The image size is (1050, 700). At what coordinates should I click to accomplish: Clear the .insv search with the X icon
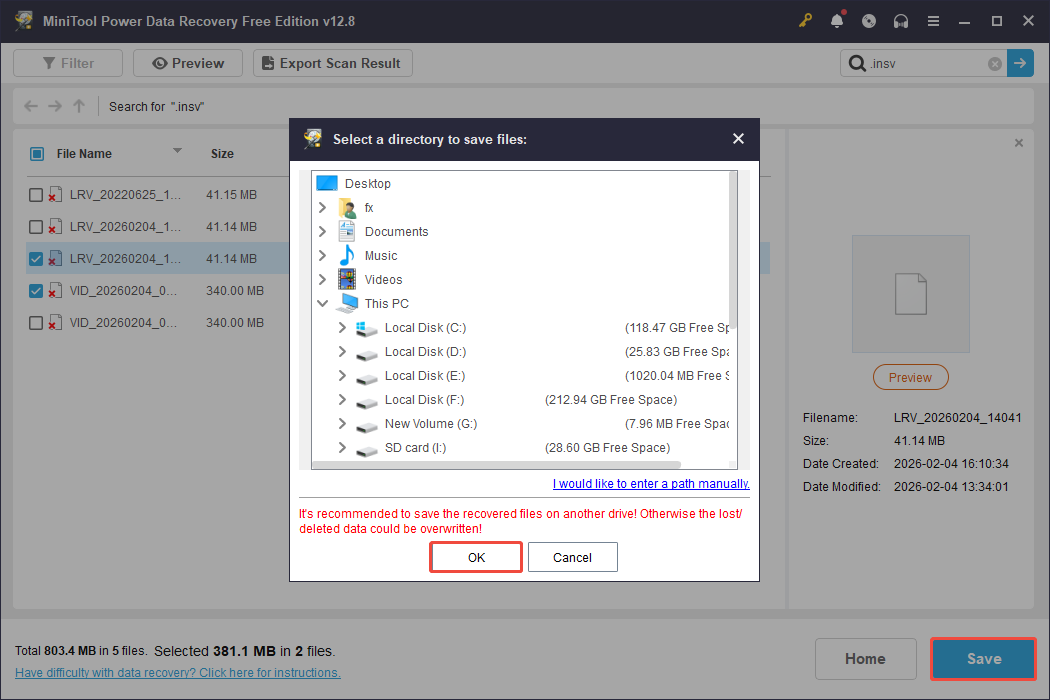click(x=994, y=63)
